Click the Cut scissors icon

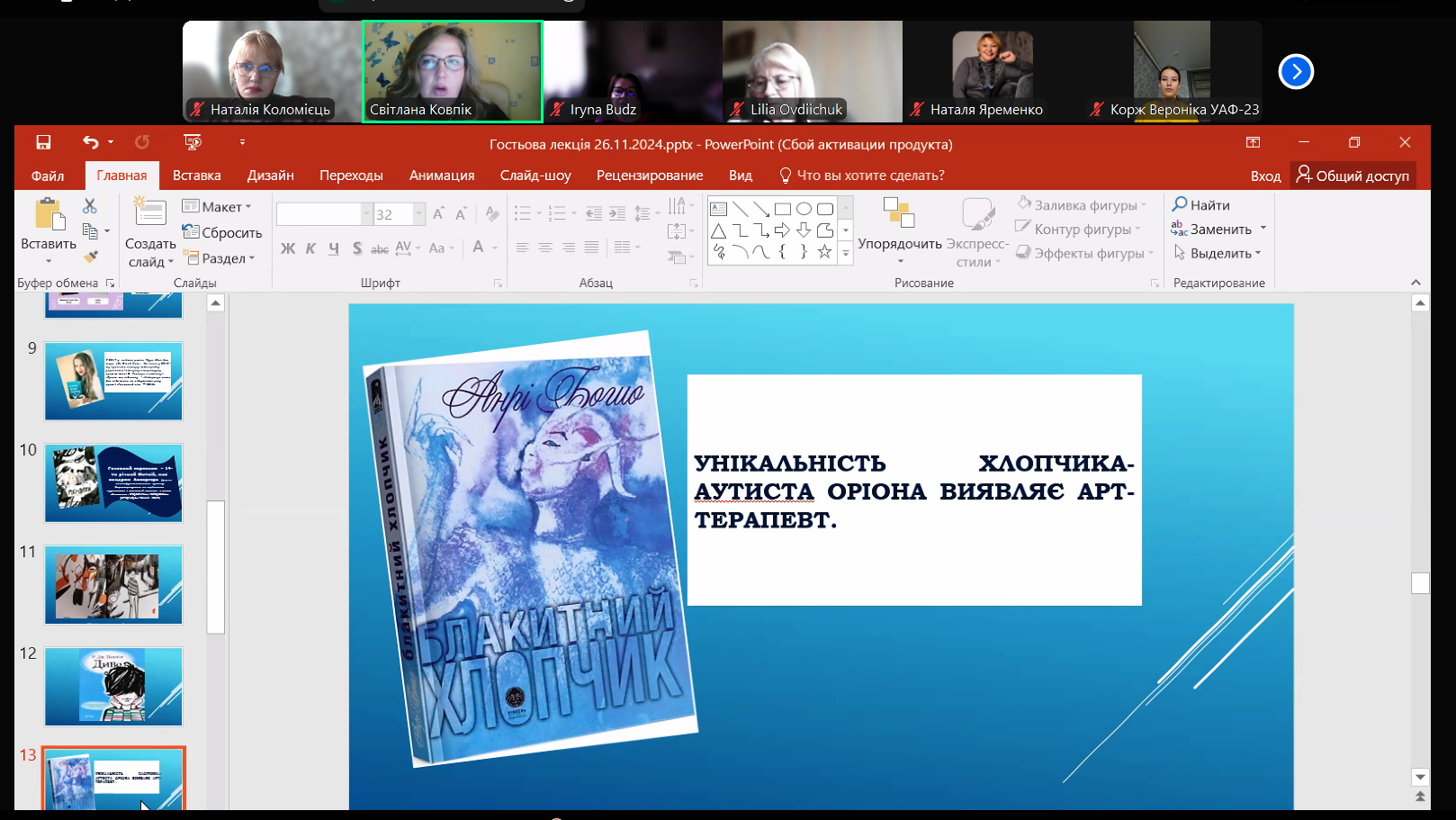coord(90,206)
